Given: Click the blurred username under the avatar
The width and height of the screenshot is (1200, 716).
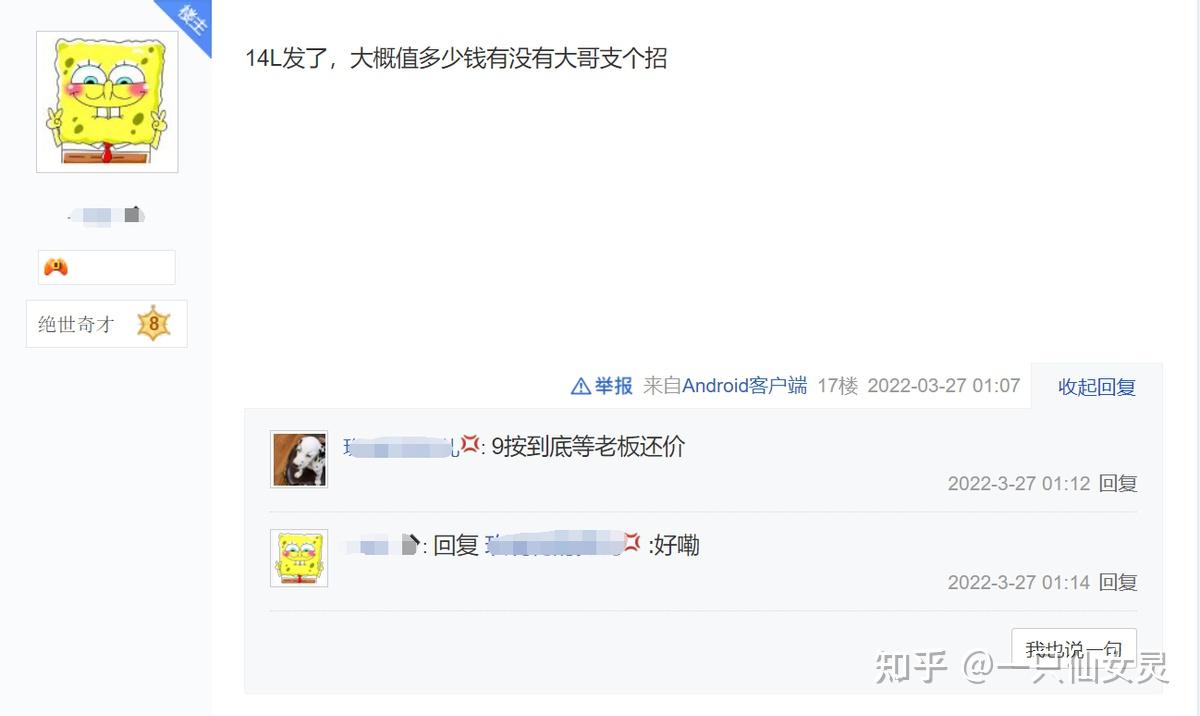Looking at the screenshot, I should point(106,214).
